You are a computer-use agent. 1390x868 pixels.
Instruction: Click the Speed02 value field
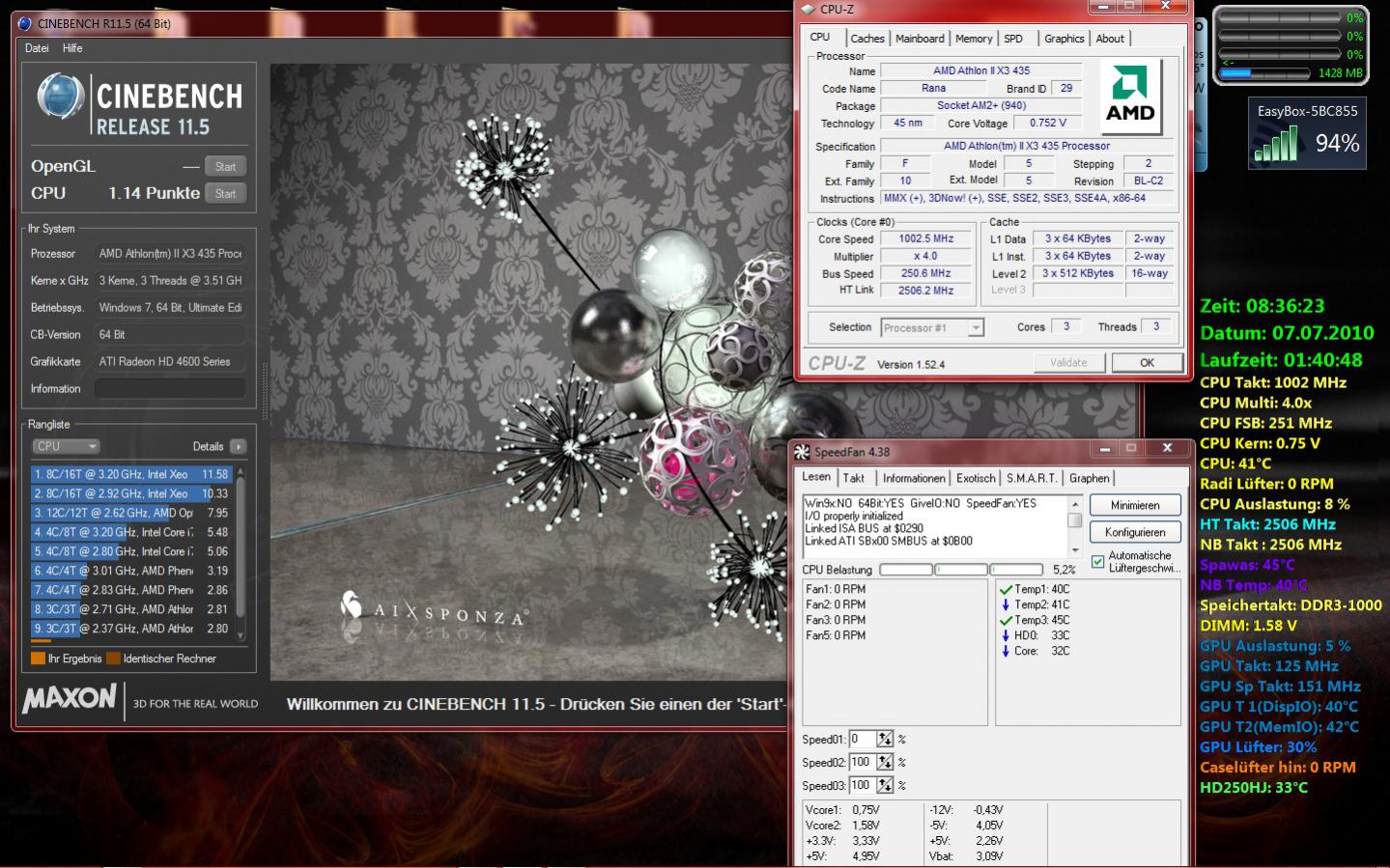point(863,762)
